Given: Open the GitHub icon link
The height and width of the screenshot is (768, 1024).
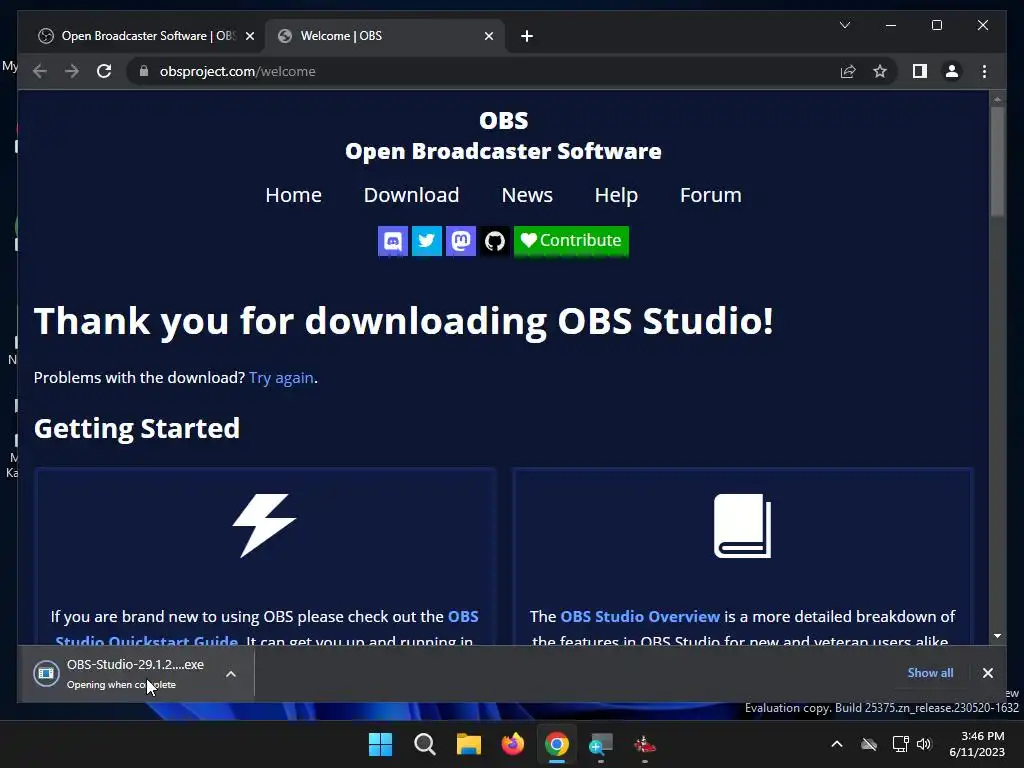Looking at the screenshot, I should [494, 241].
